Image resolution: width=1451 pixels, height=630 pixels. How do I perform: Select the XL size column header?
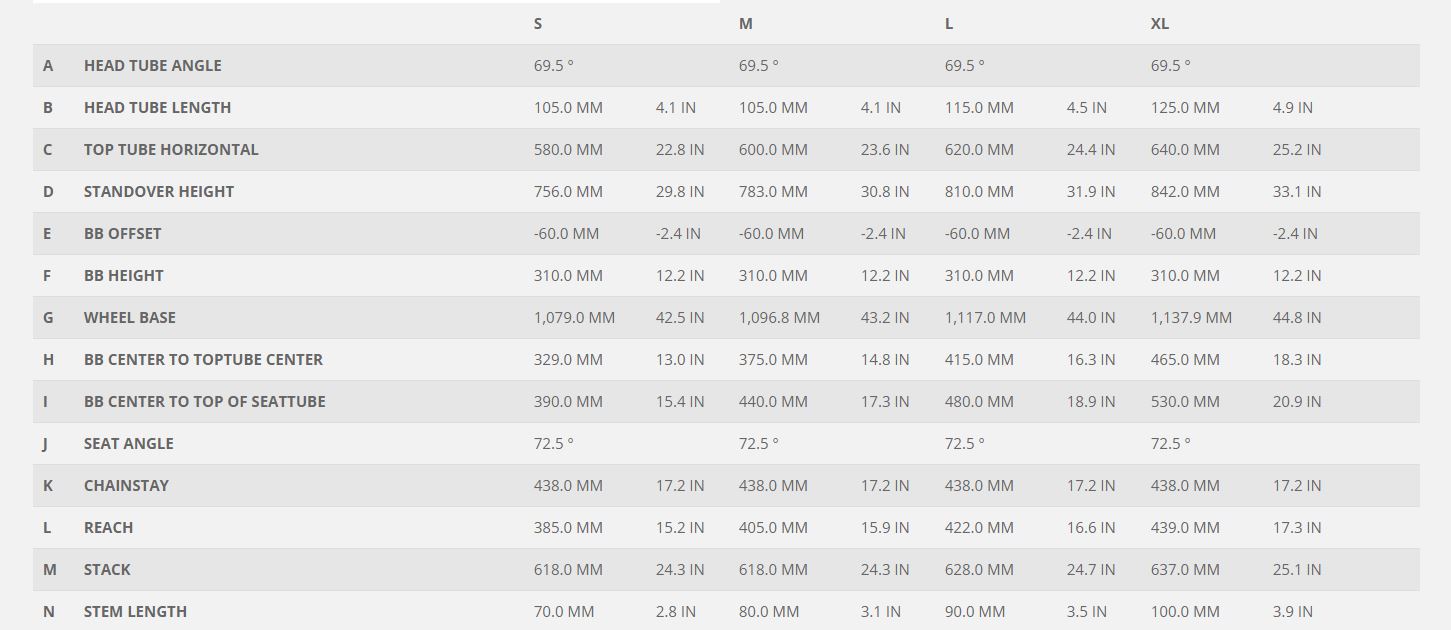(1159, 23)
